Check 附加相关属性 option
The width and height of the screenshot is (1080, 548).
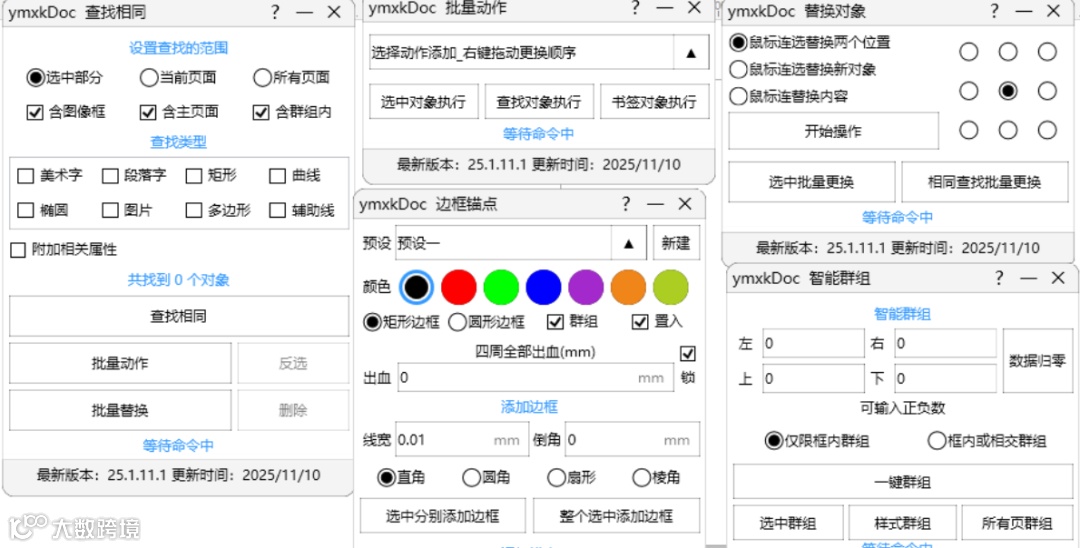(63, 250)
